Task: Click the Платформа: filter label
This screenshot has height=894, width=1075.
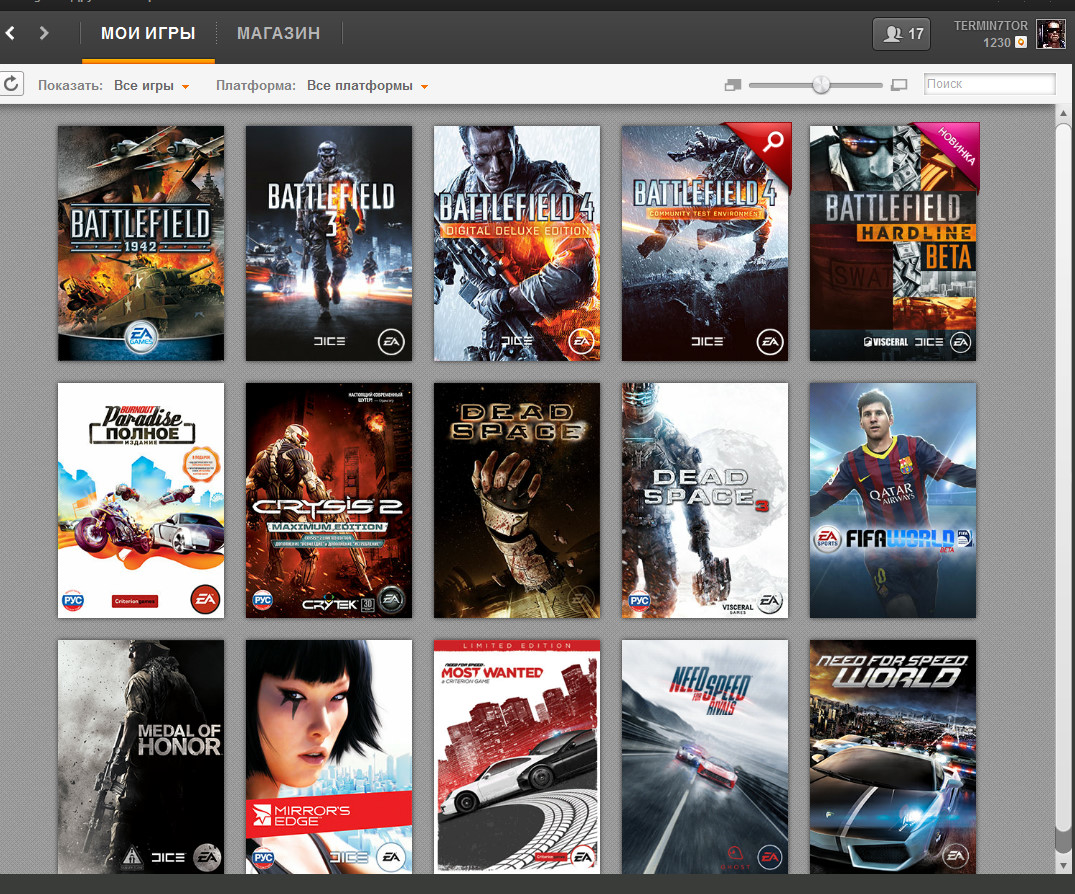Action: click(x=256, y=86)
